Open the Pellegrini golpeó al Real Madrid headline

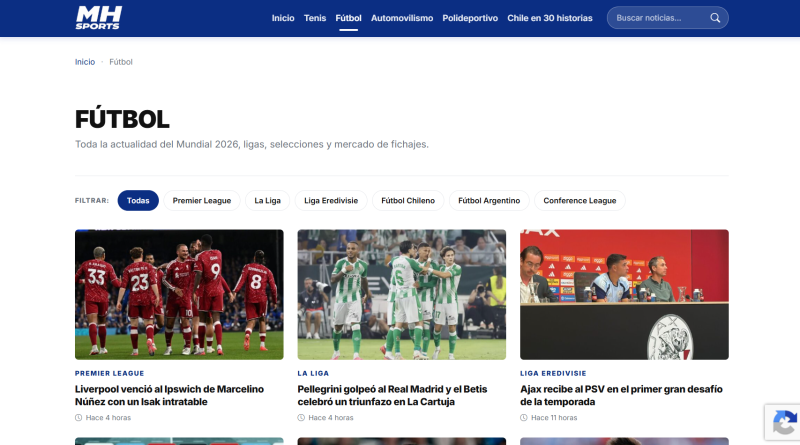click(392, 395)
